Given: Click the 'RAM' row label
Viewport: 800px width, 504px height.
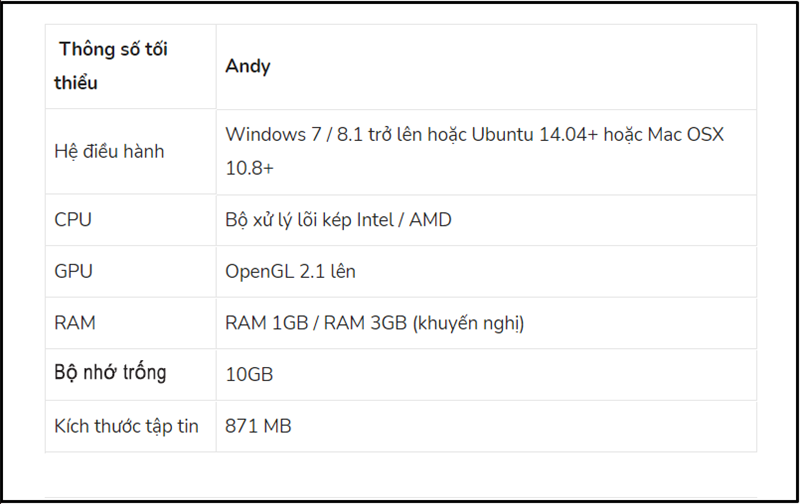Looking at the screenshot, I should (x=74, y=323).
